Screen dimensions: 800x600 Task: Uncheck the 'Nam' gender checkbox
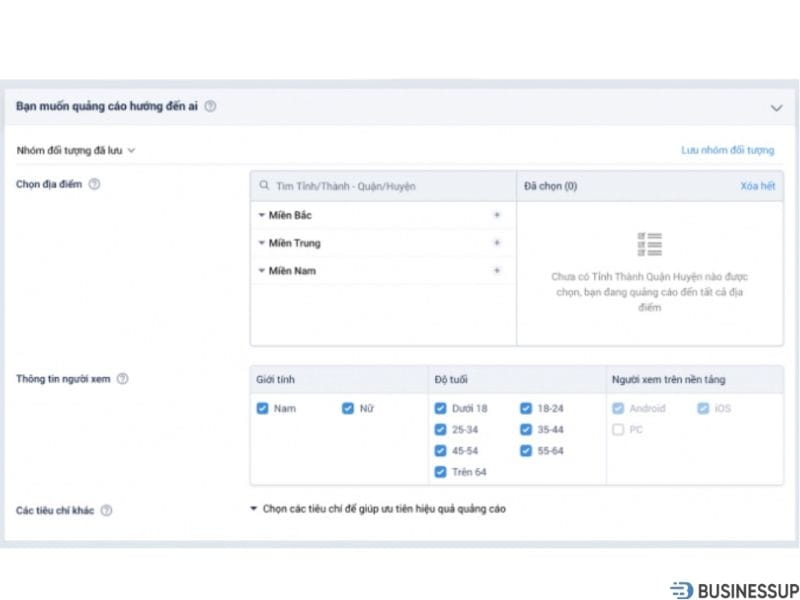click(x=263, y=408)
